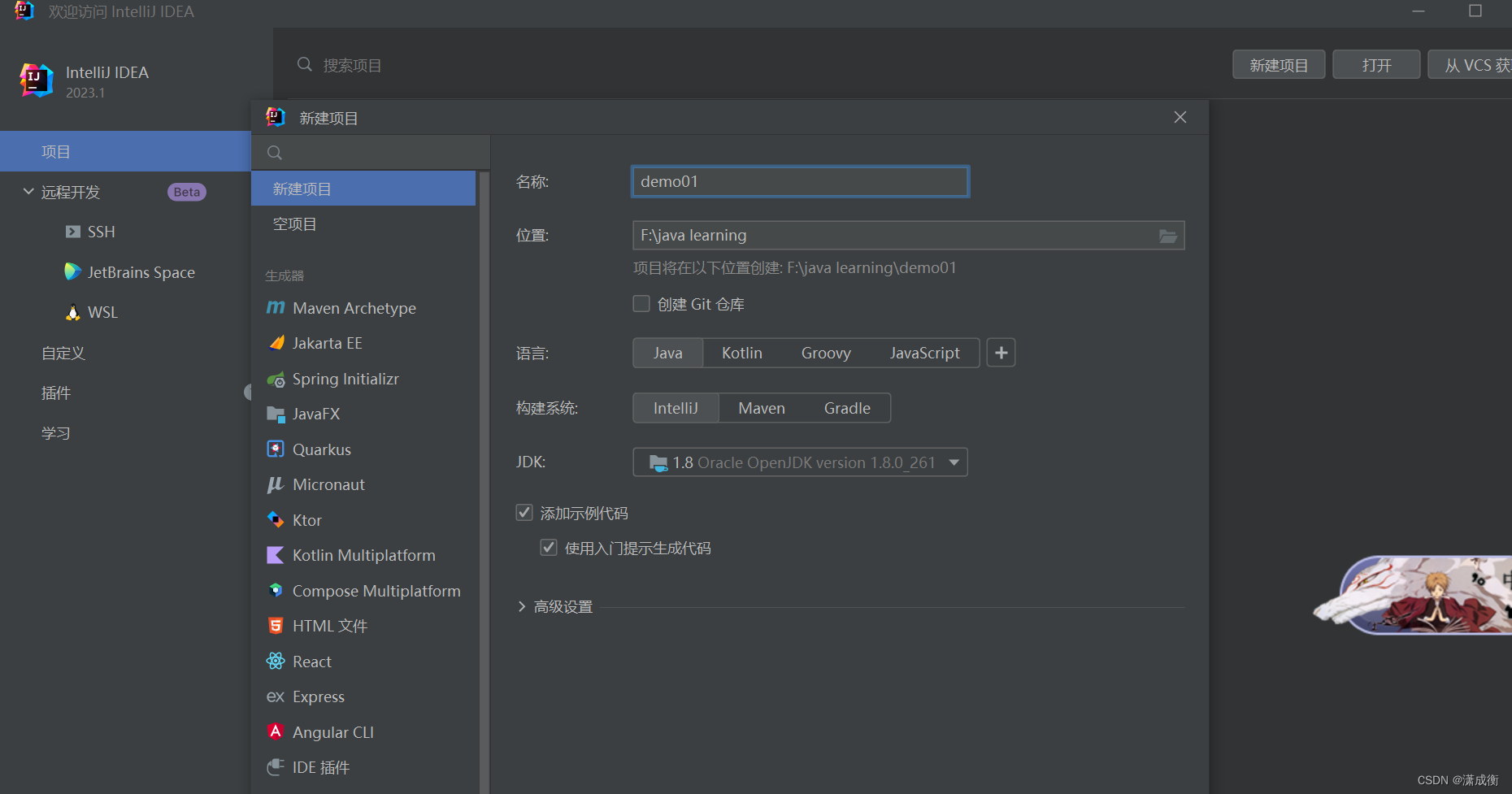Choose Gradle build system

point(847,408)
